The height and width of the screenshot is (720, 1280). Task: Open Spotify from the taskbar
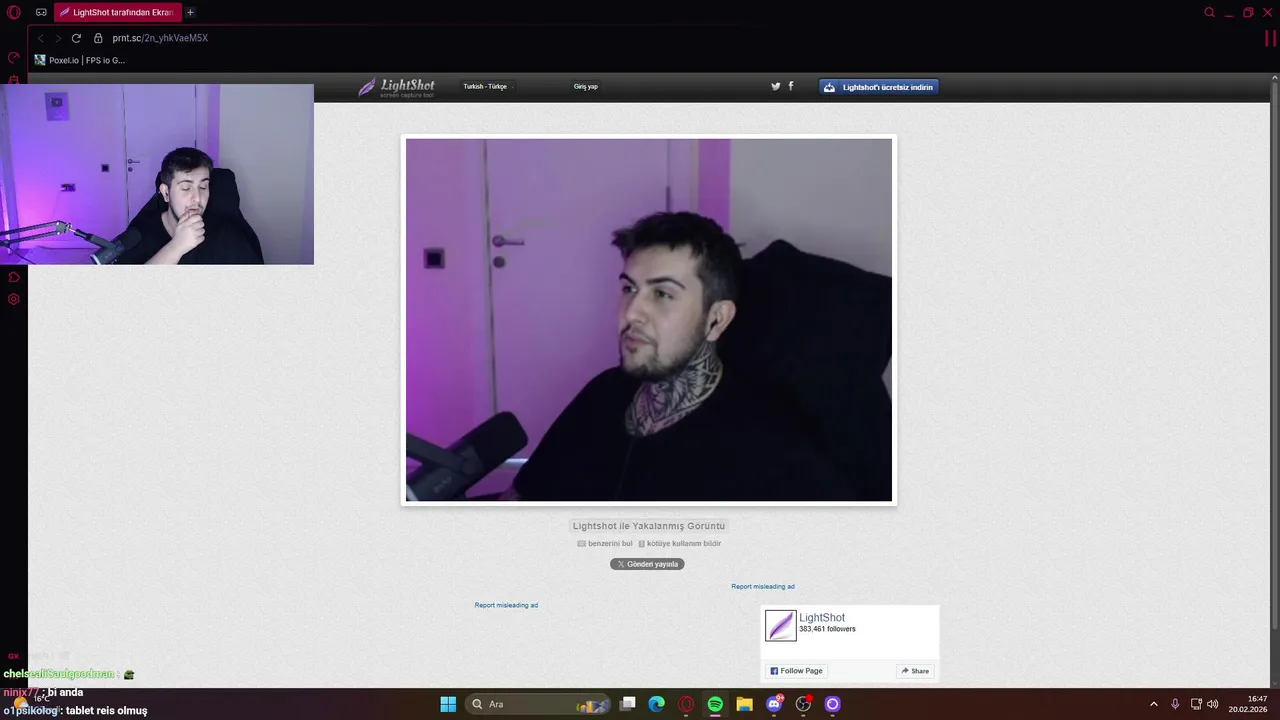(715, 704)
